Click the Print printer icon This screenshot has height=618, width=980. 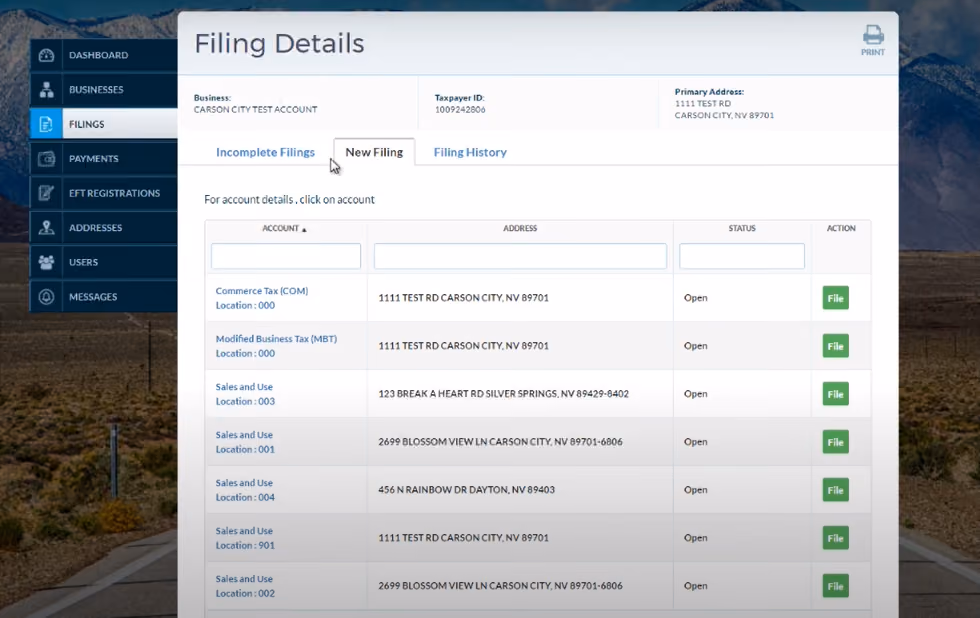[873, 35]
